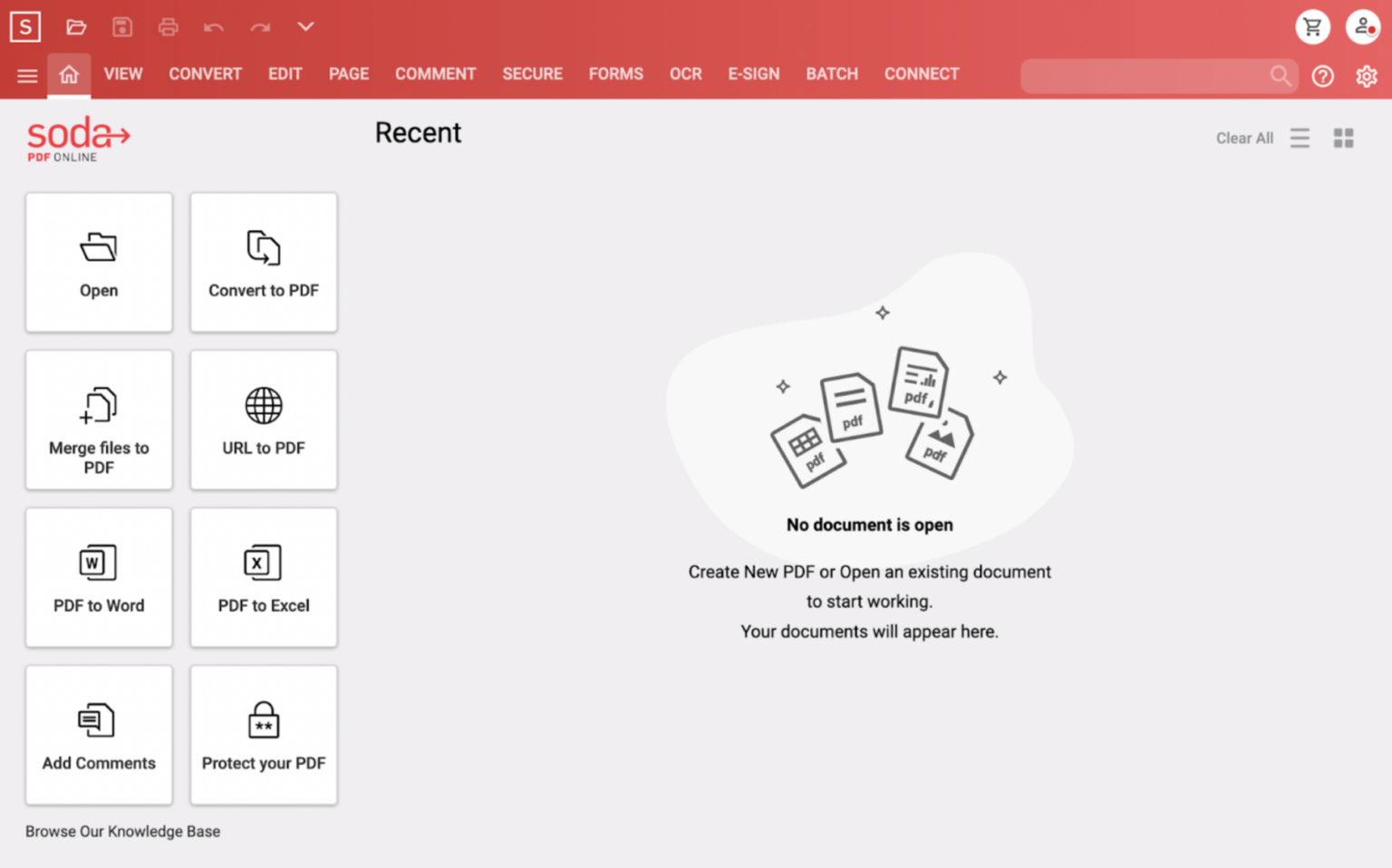Click the print icon in the toolbar

tap(168, 26)
